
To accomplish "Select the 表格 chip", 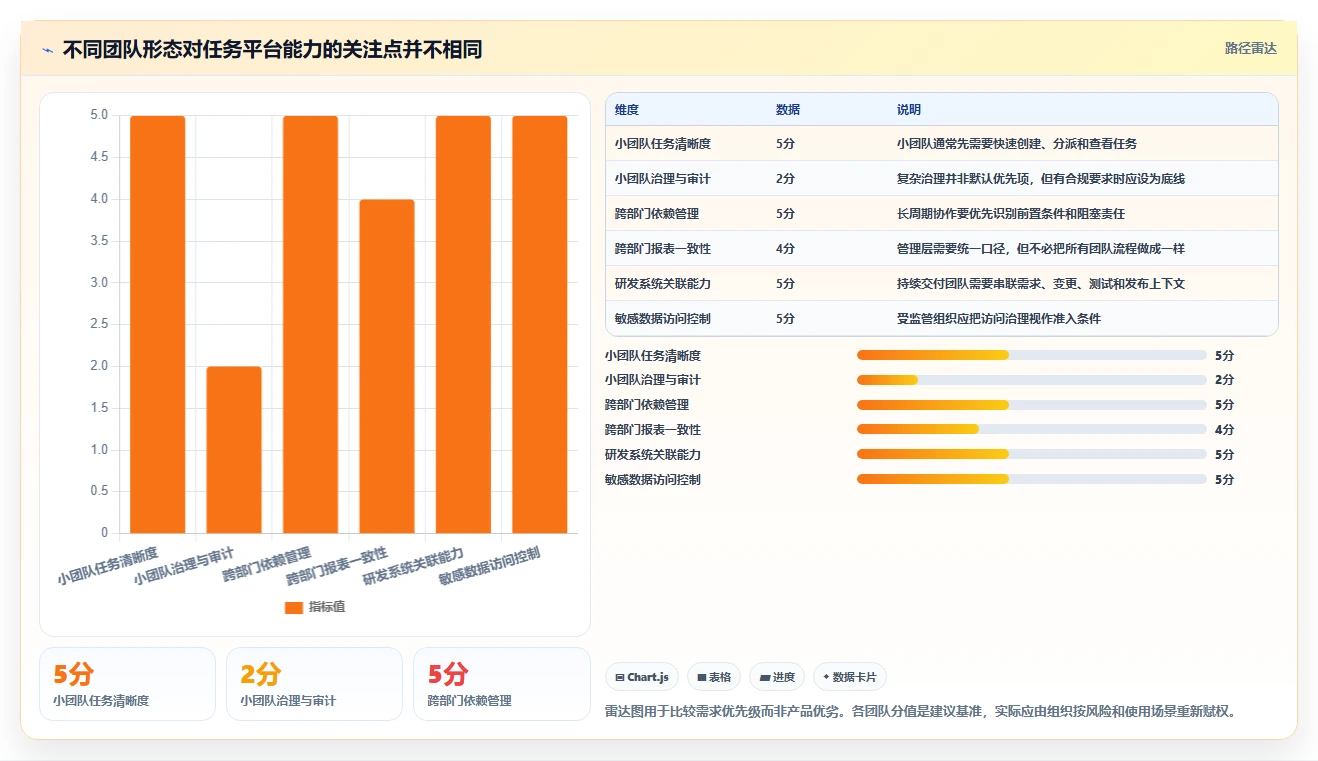I will (x=714, y=677).
